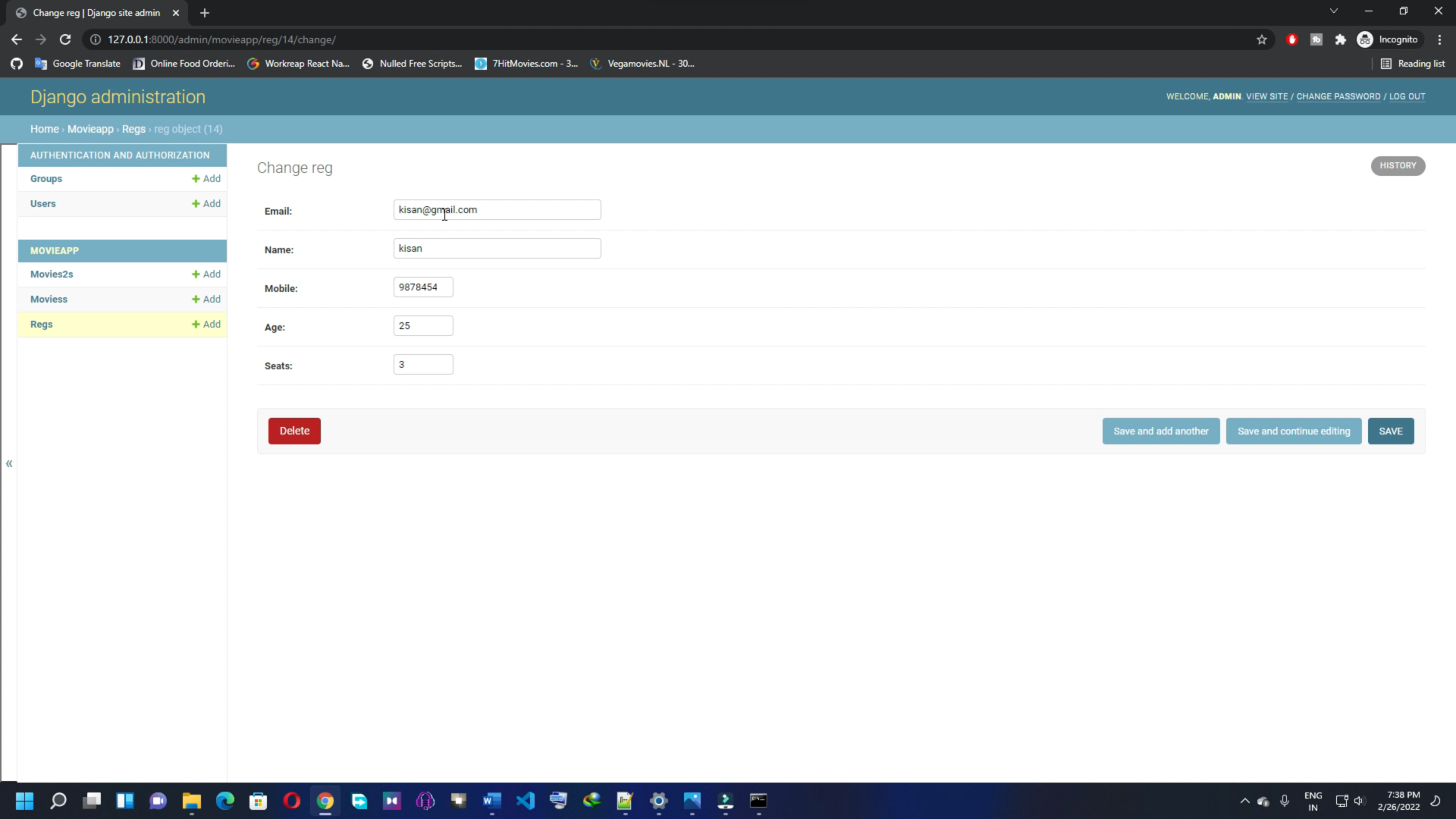Open the Extensions puzzle icon
The image size is (1456, 819).
tap(1341, 39)
